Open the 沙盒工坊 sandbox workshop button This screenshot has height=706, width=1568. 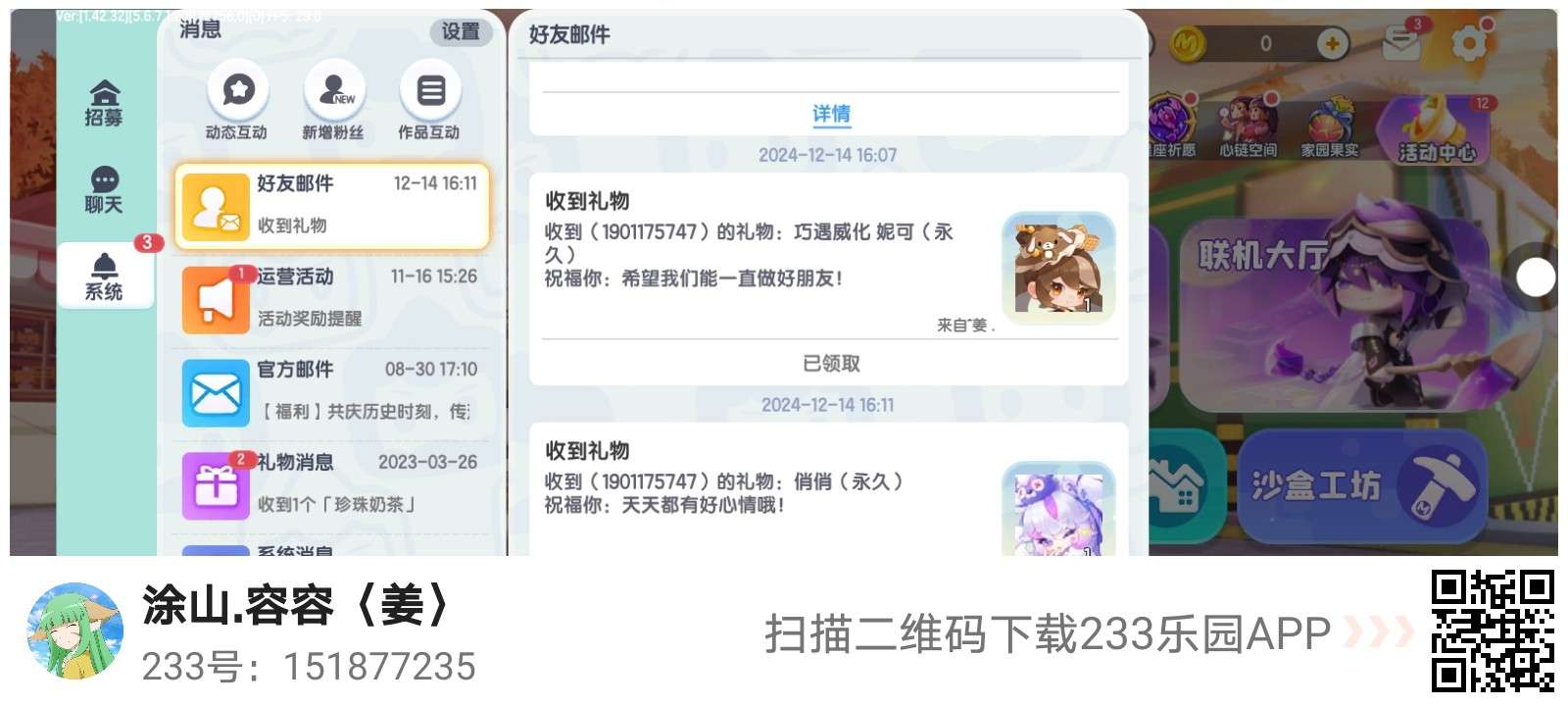click(1362, 485)
